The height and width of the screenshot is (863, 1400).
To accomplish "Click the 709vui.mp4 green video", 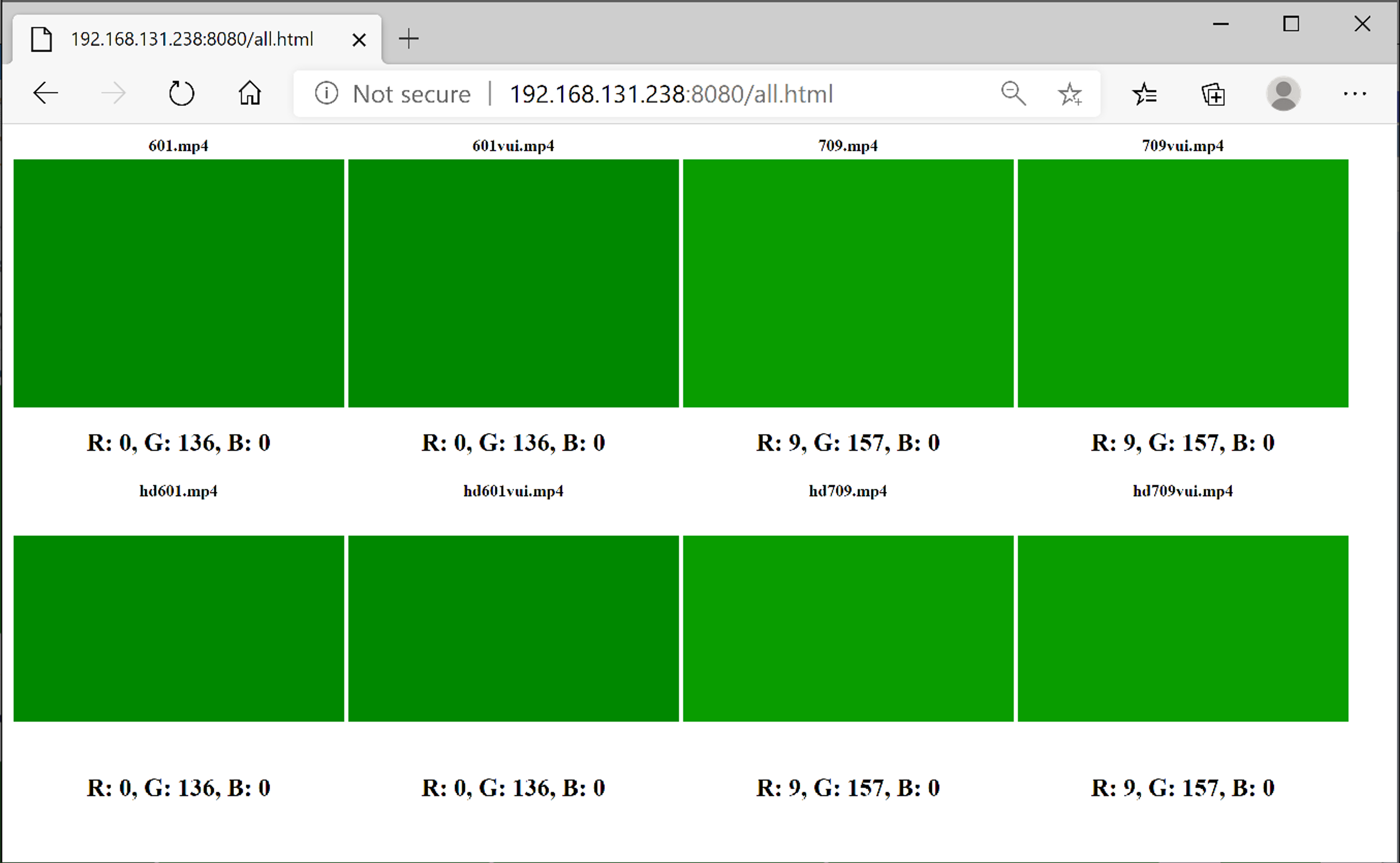I will (x=1183, y=283).
